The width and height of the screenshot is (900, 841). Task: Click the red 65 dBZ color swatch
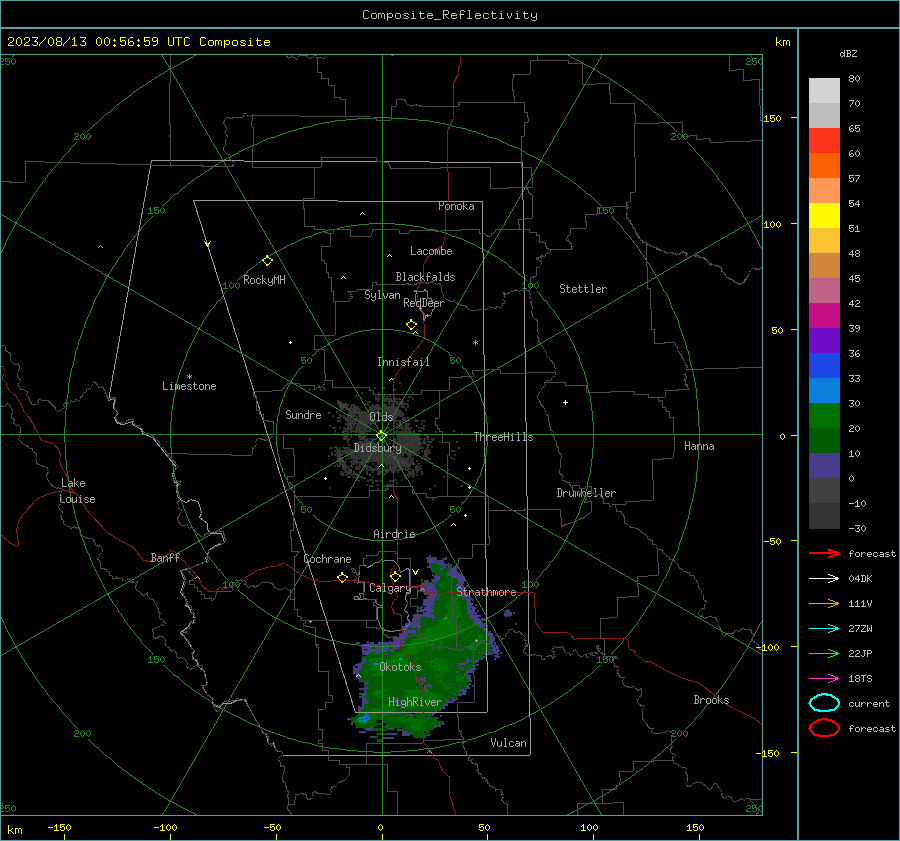click(x=824, y=141)
